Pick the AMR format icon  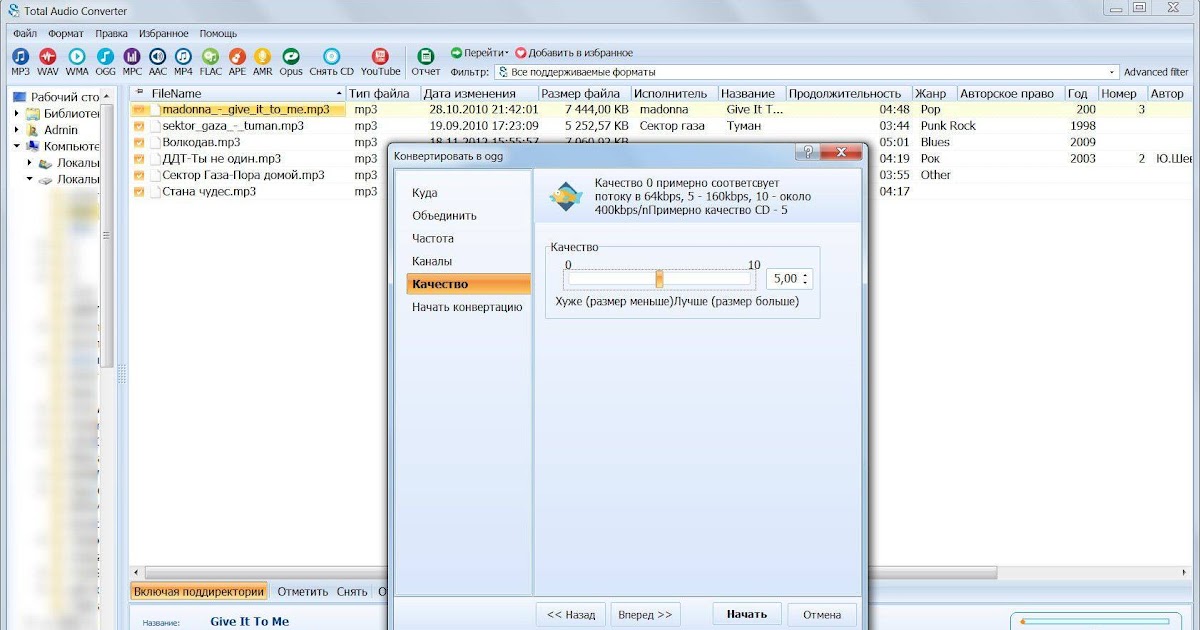262,57
